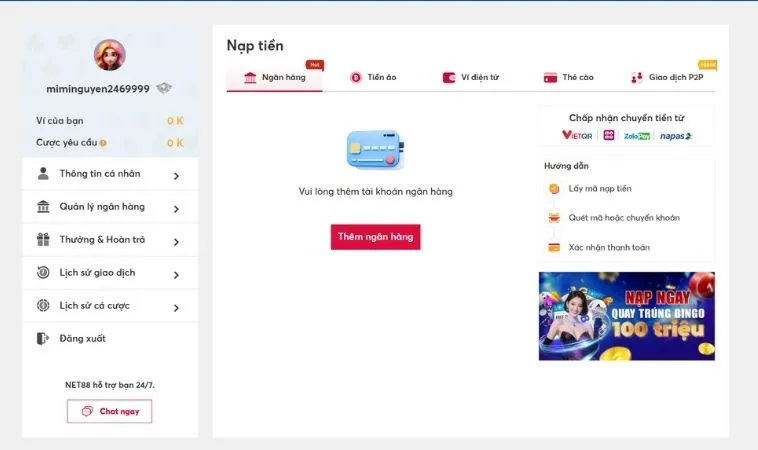Expand the Thông tin cá nhân chevron
Viewport: 758px width, 450px height.
pos(176,176)
